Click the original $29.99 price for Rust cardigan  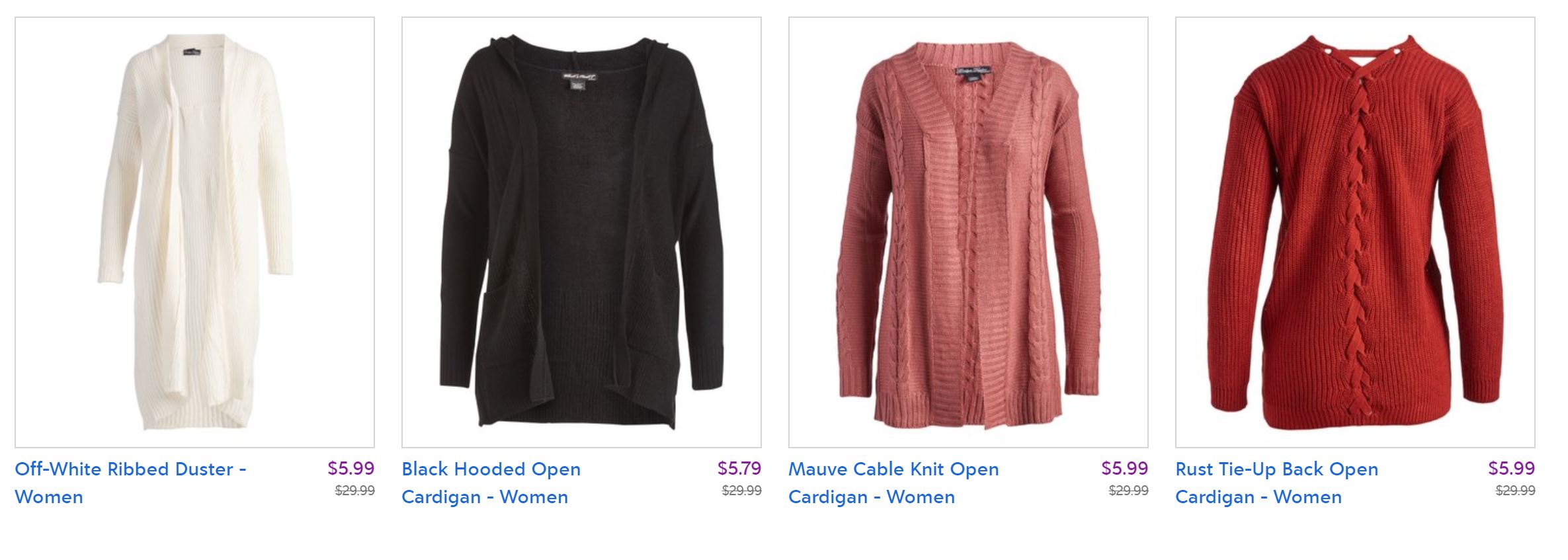coord(1515,491)
